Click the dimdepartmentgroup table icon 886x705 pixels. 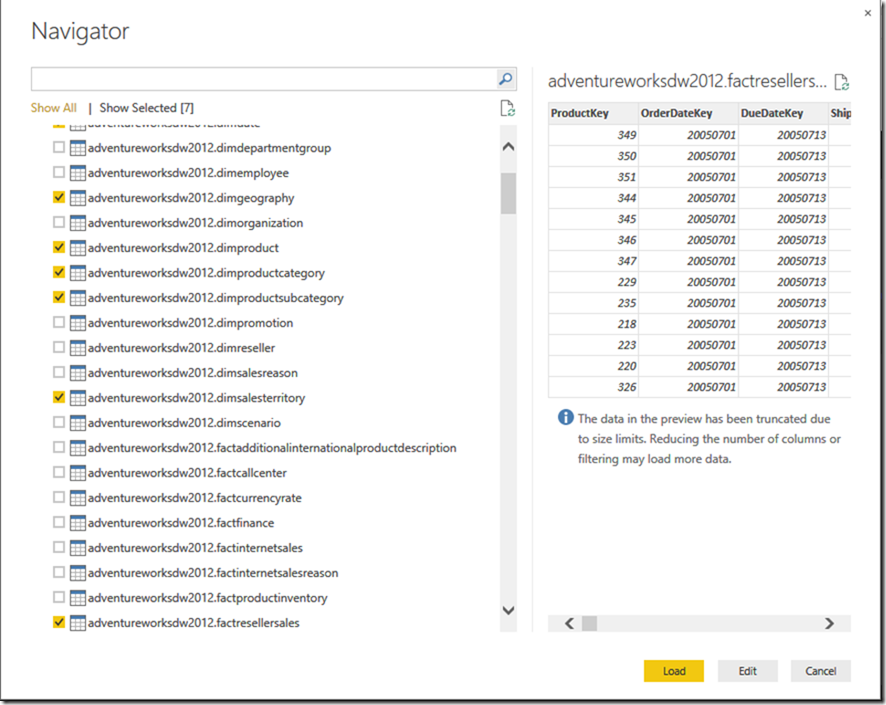coord(77,148)
